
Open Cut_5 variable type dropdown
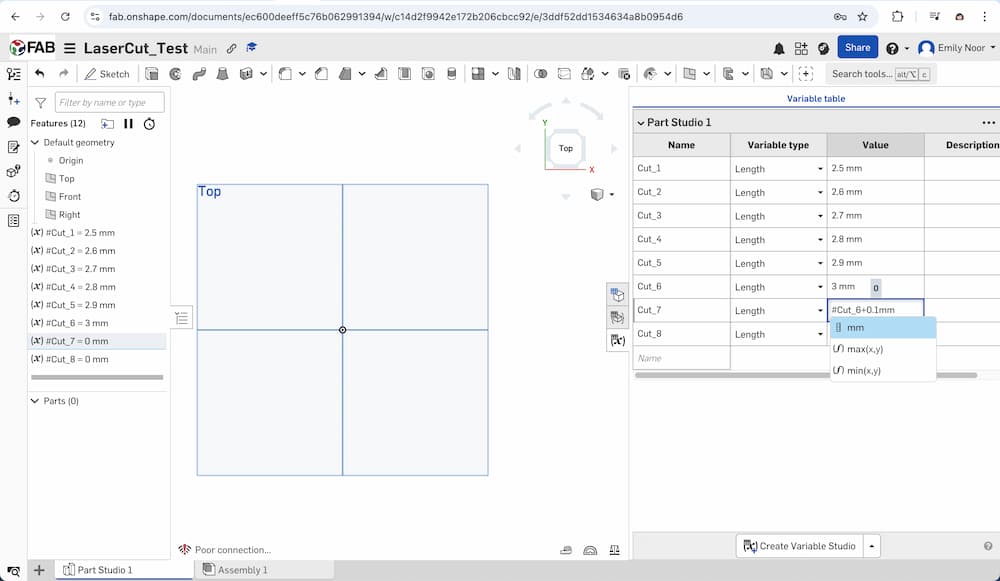coord(820,263)
